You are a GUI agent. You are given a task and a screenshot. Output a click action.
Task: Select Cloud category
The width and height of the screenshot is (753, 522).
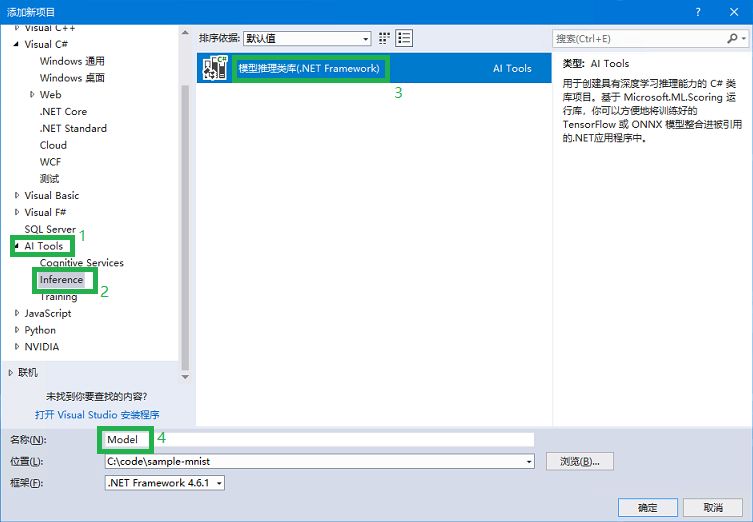[x=53, y=145]
